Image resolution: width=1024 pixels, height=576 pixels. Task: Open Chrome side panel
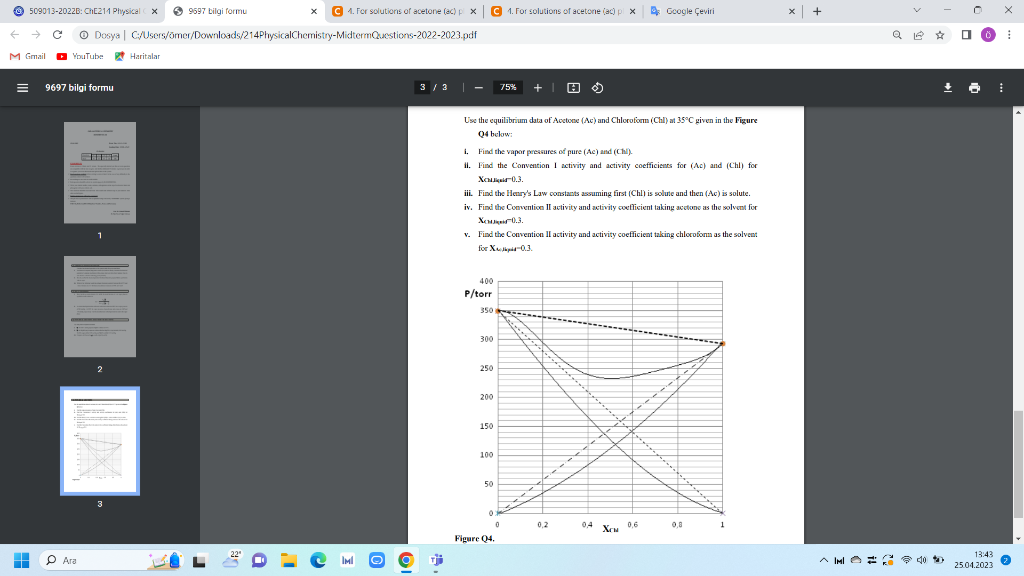pos(967,35)
